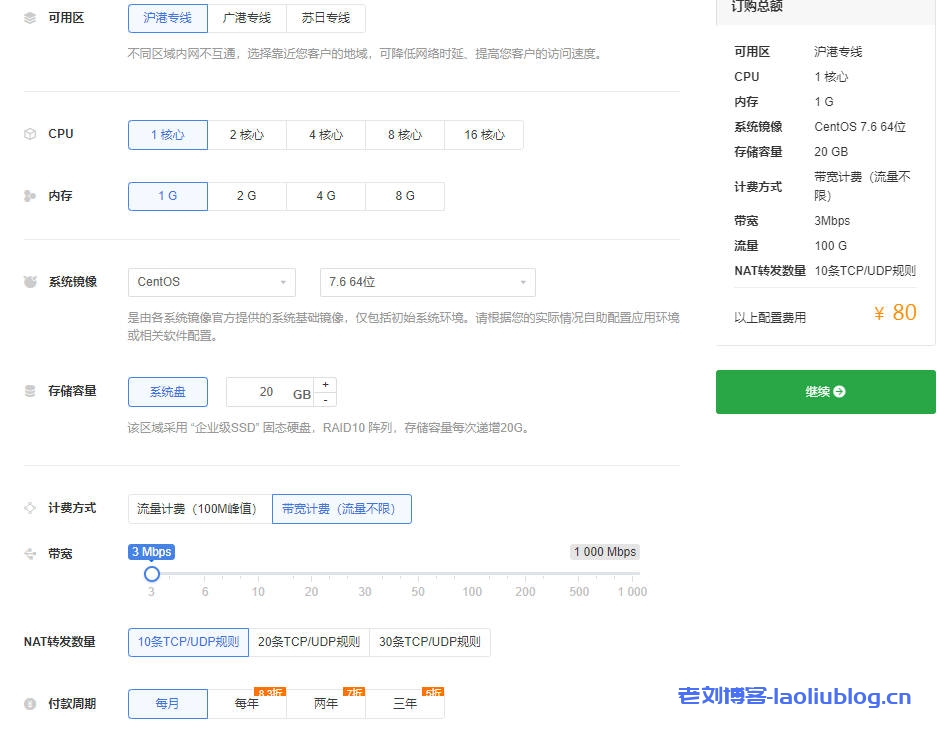
Task: Open the CentOS operating system dropdown
Action: coord(211,283)
